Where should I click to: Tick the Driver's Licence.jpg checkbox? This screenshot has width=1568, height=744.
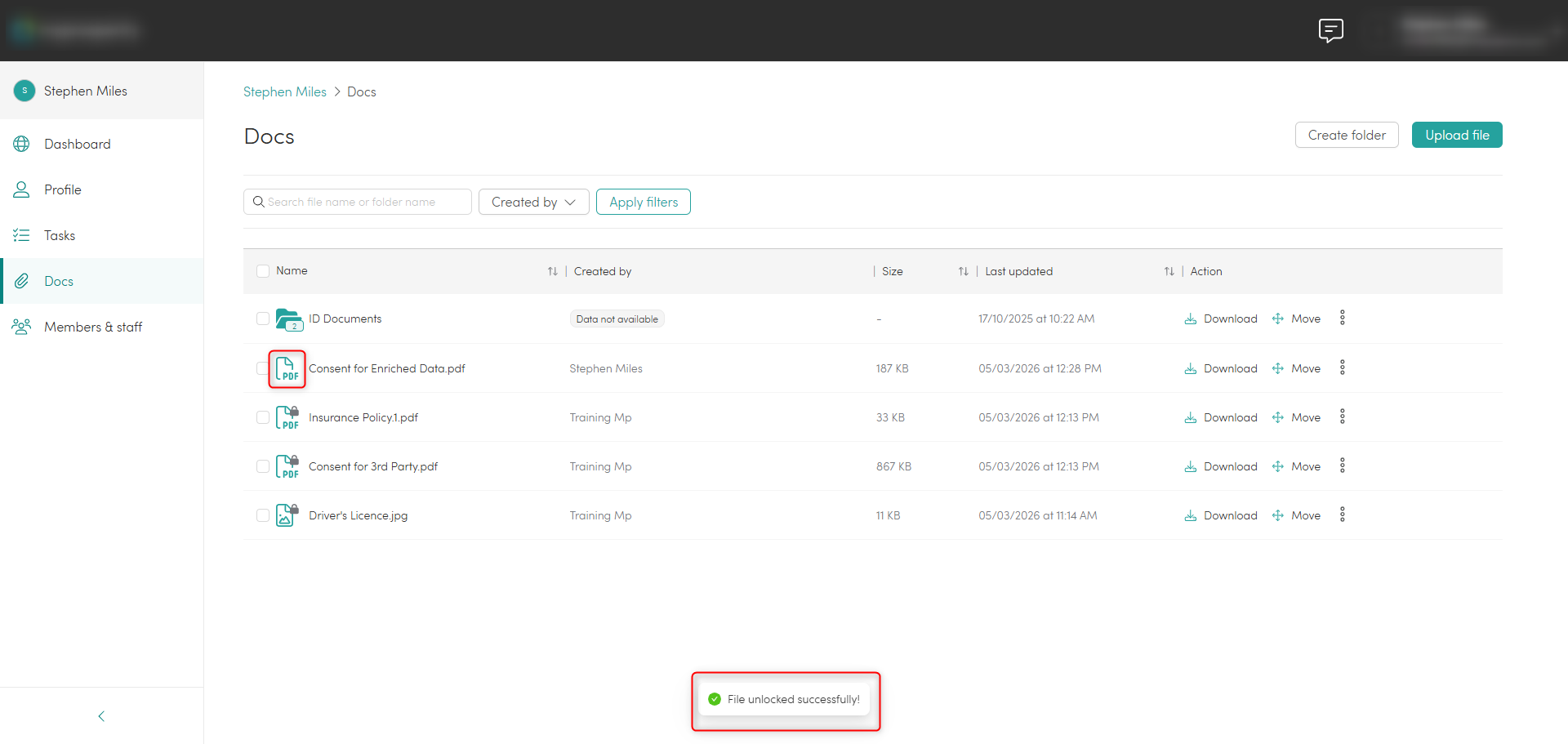point(263,515)
